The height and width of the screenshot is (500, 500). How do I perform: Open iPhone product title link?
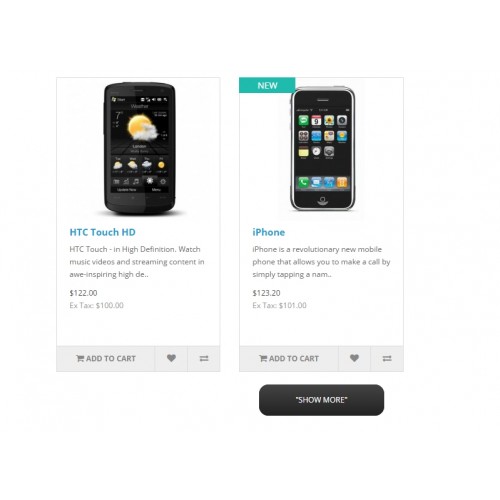(x=269, y=232)
